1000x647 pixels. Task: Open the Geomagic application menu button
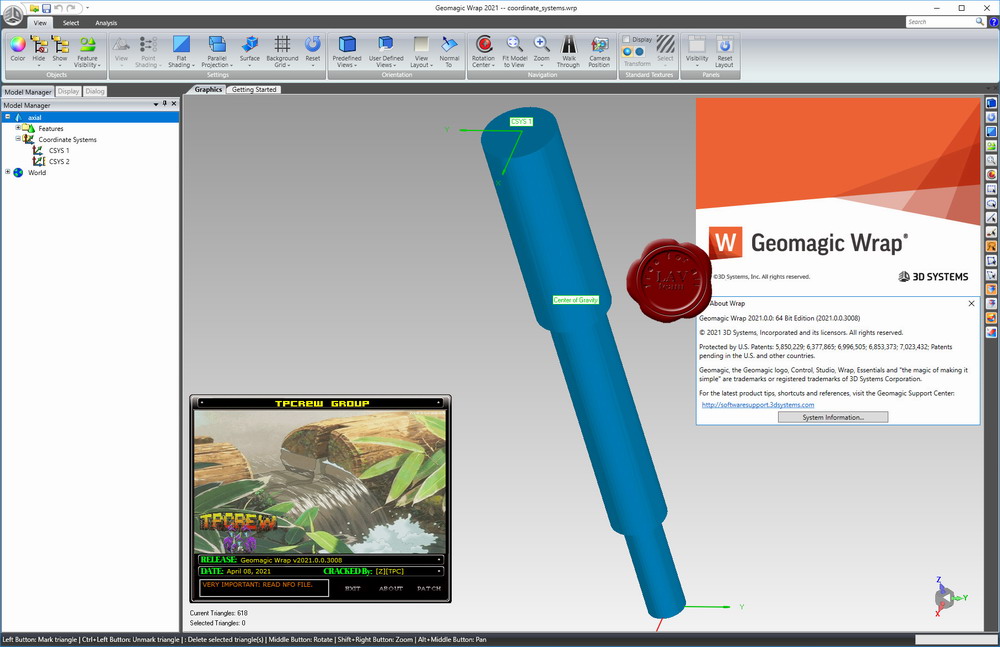point(13,14)
